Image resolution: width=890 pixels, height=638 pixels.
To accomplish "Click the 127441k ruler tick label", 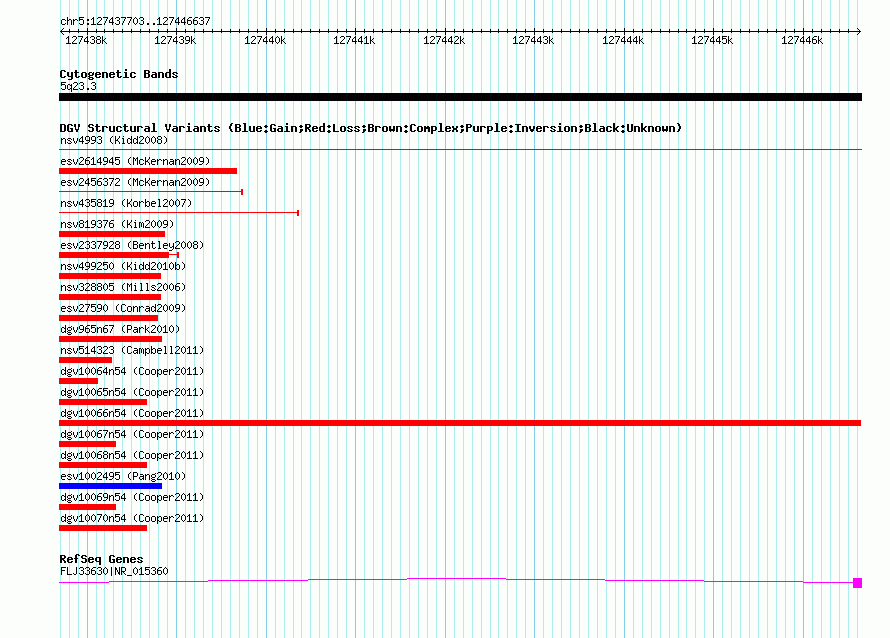I will [354, 40].
